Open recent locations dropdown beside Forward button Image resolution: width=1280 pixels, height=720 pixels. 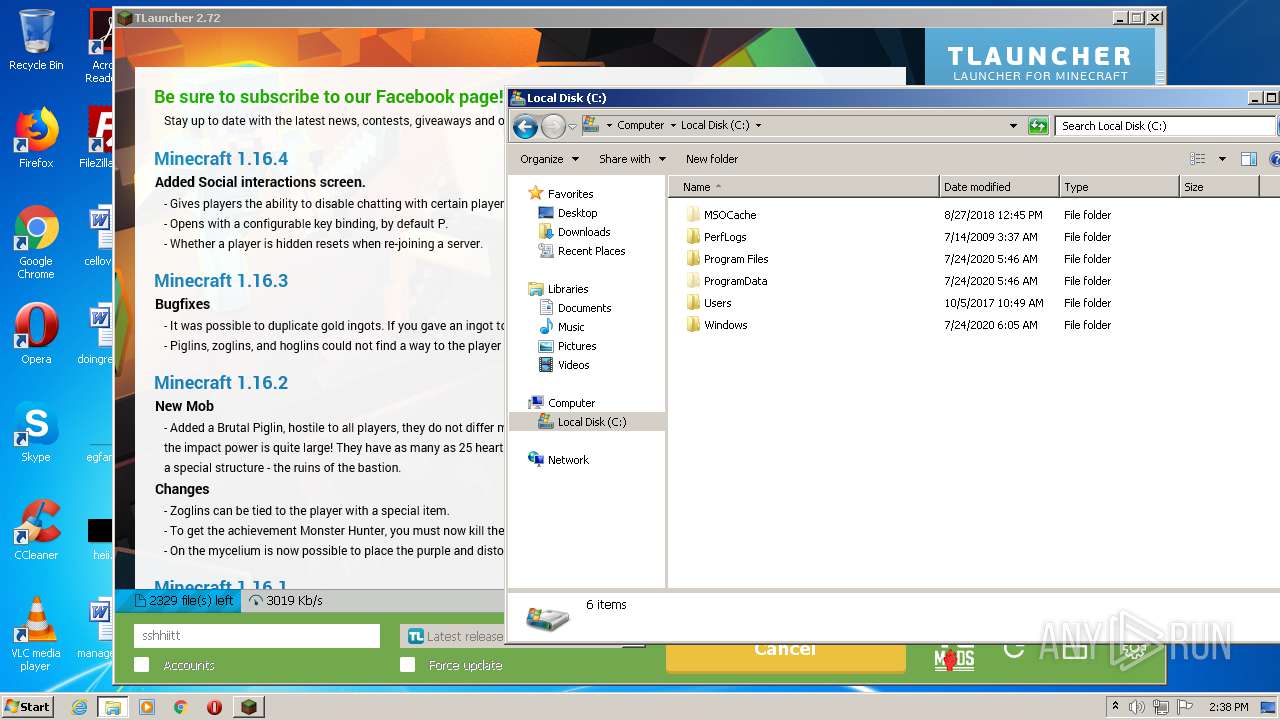[573, 127]
